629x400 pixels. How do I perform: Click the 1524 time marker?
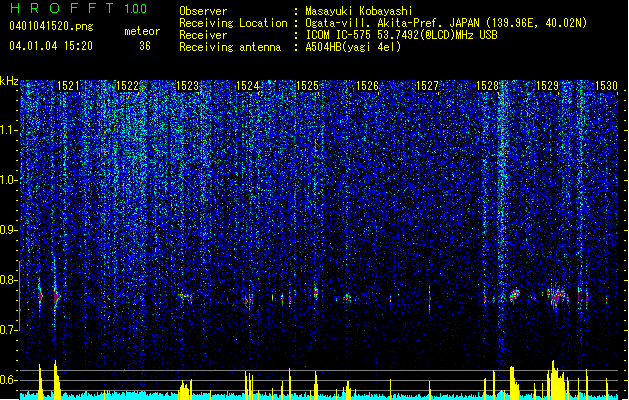pos(248,86)
